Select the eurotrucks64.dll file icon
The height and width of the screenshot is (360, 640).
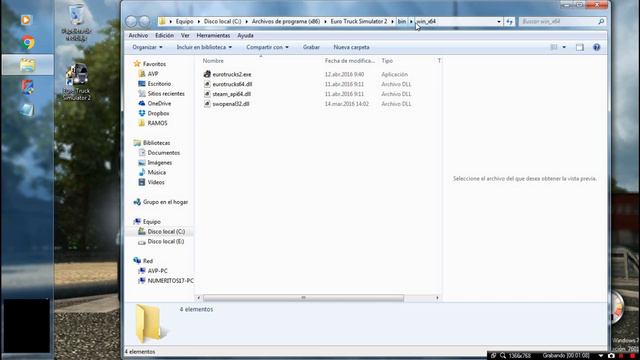click(x=207, y=84)
